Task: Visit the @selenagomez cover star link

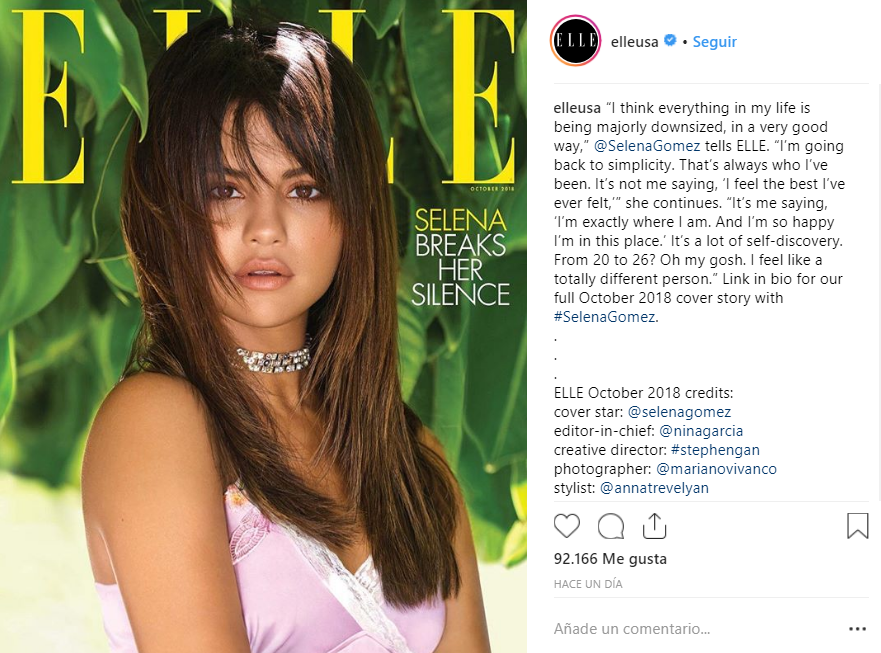Action: coord(679,412)
